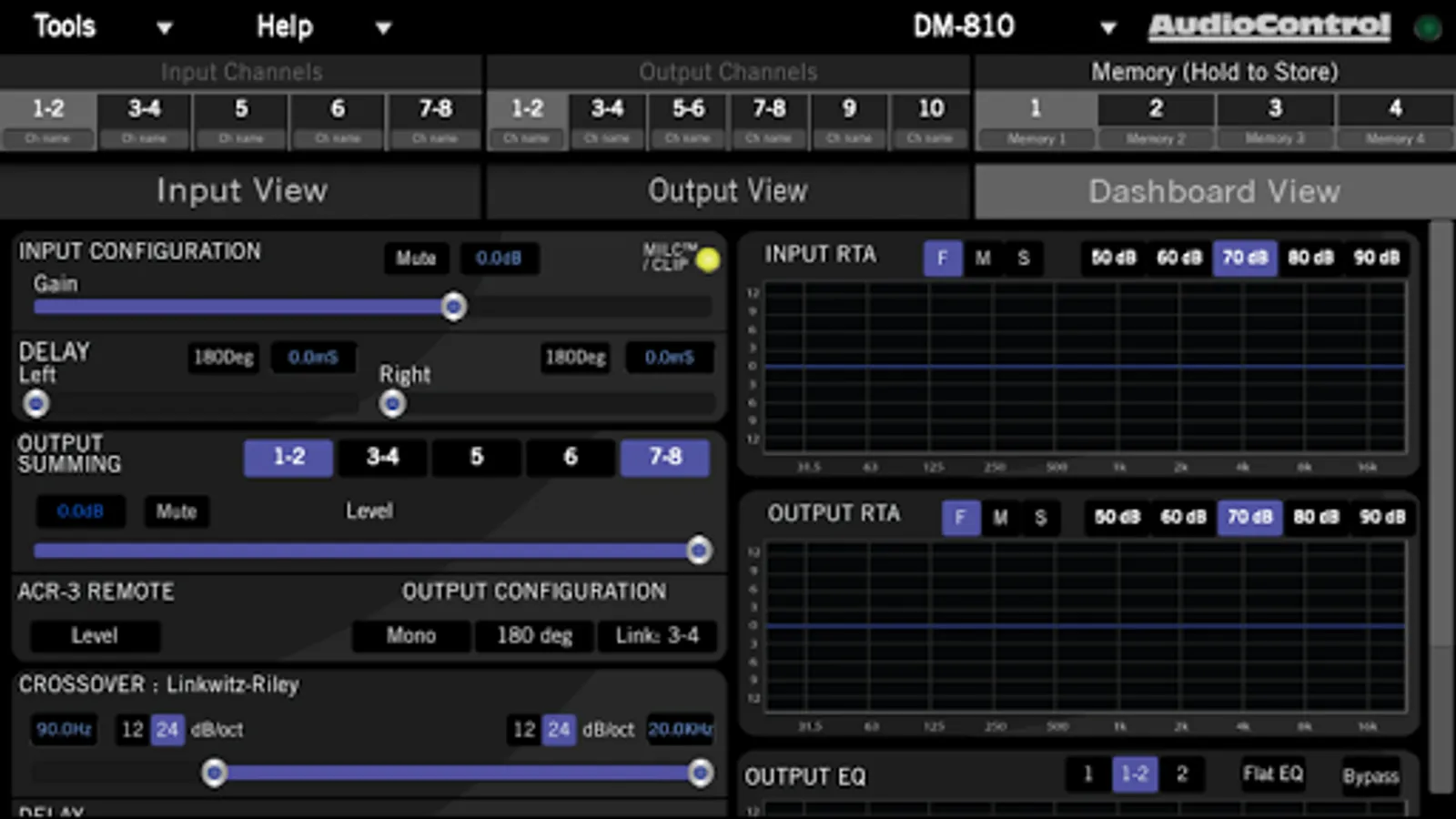Select Input Channels 1-2
This screenshot has height=819, width=1456.
48,120
